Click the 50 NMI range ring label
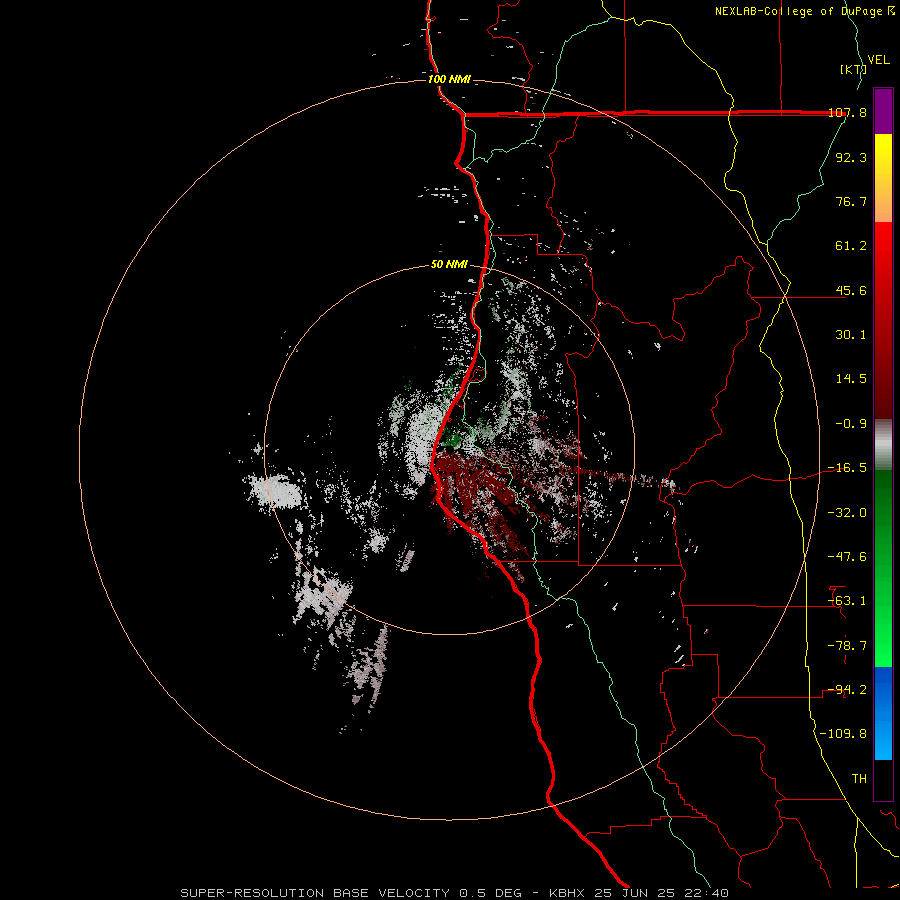Image resolution: width=900 pixels, height=900 pixels. click(x=449, y=265)
